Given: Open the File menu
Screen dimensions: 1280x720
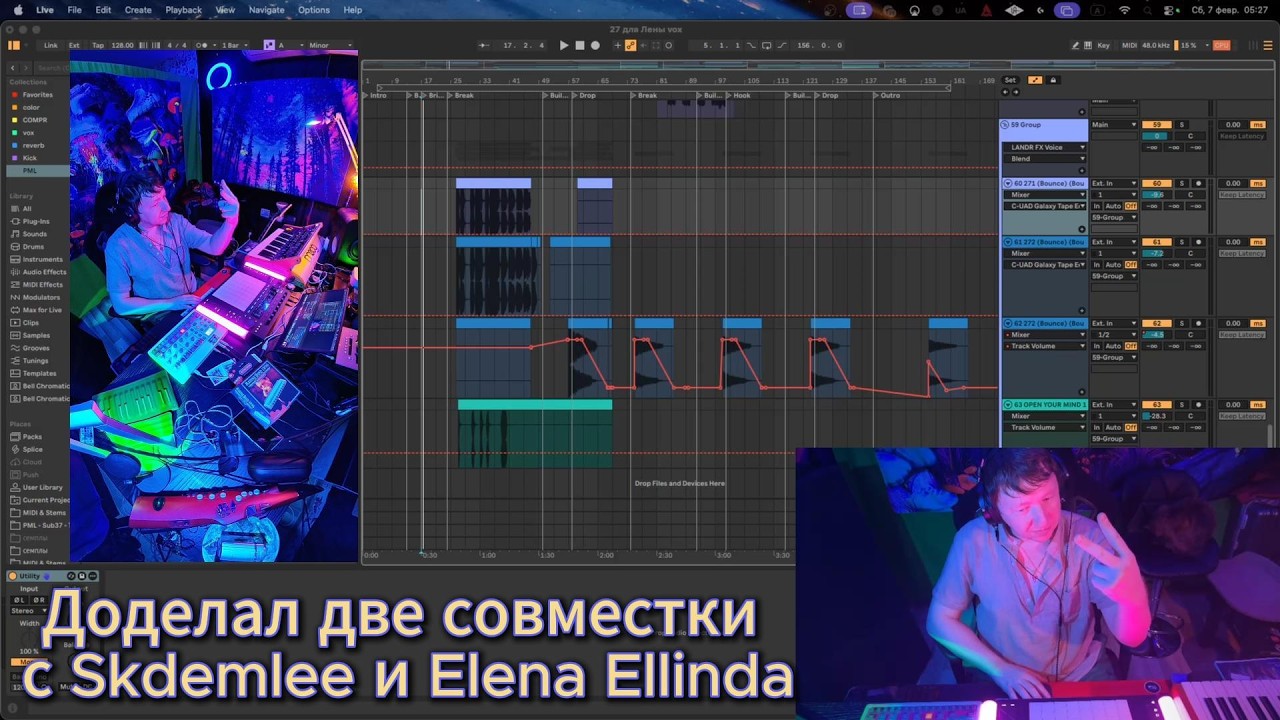Looking at the screenshot, I should pos(74,10).
